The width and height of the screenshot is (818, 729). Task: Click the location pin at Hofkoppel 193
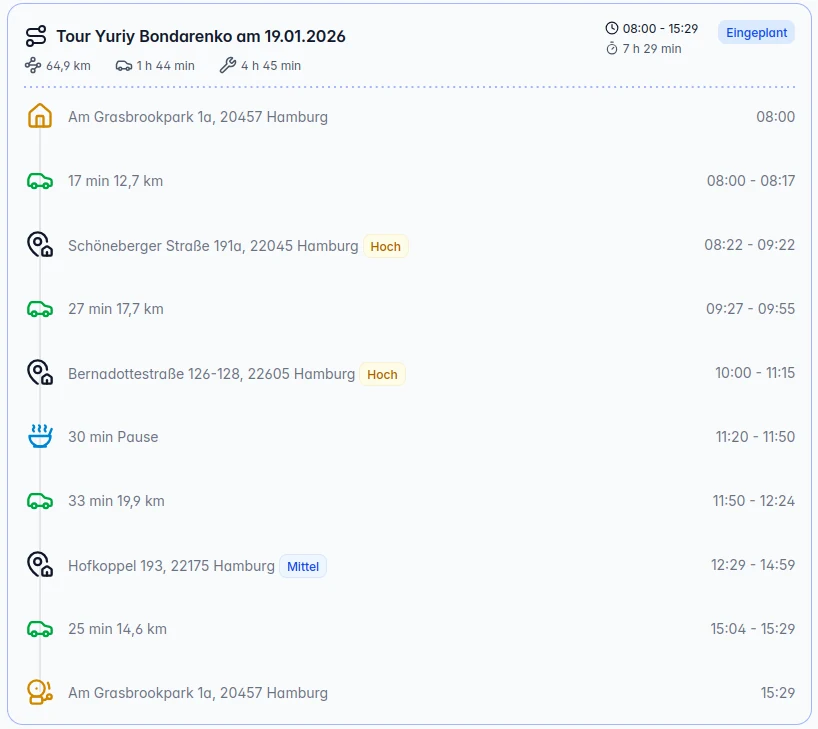pos(40,565)
